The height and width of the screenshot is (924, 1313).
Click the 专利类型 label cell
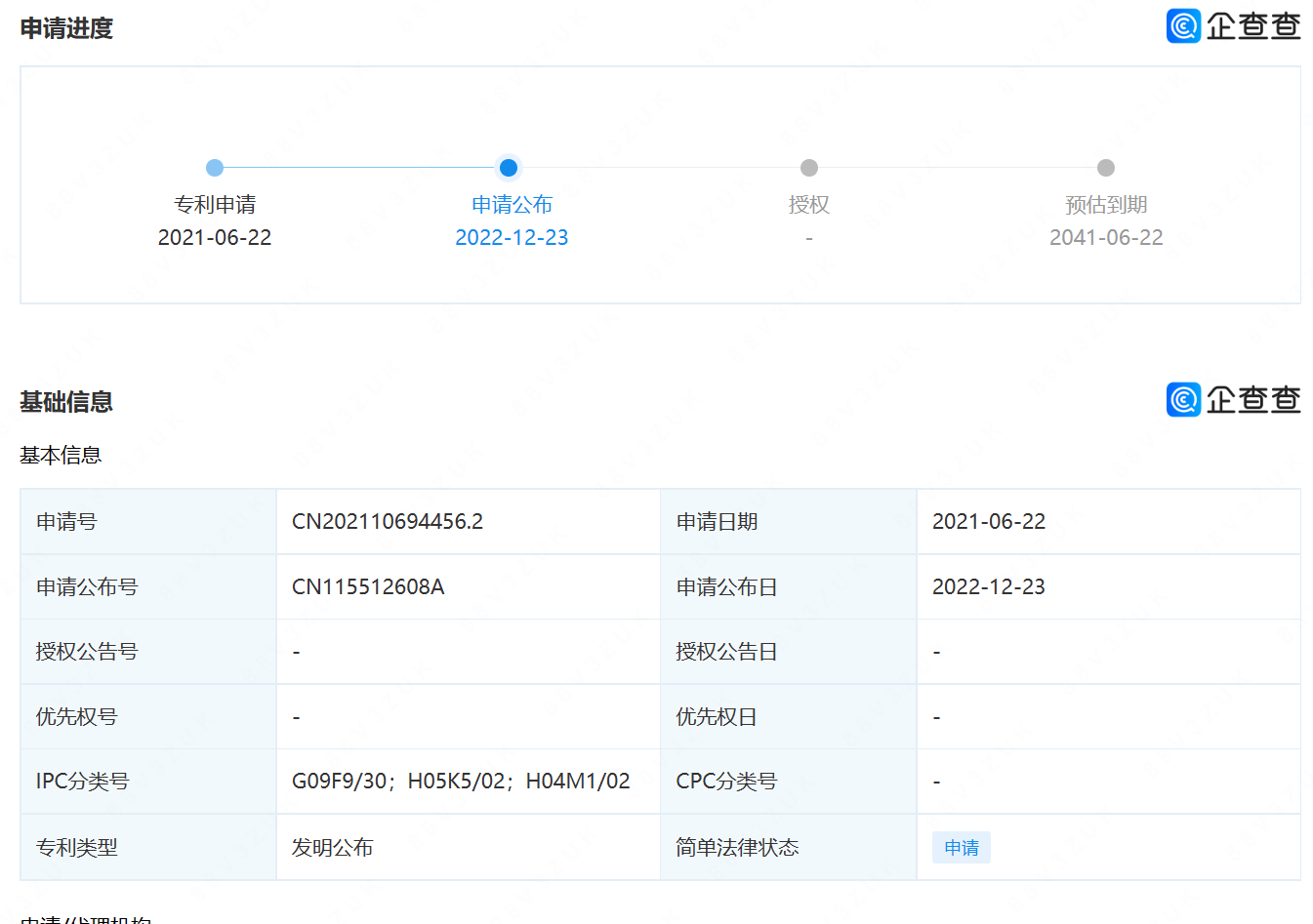coord(148,848)
